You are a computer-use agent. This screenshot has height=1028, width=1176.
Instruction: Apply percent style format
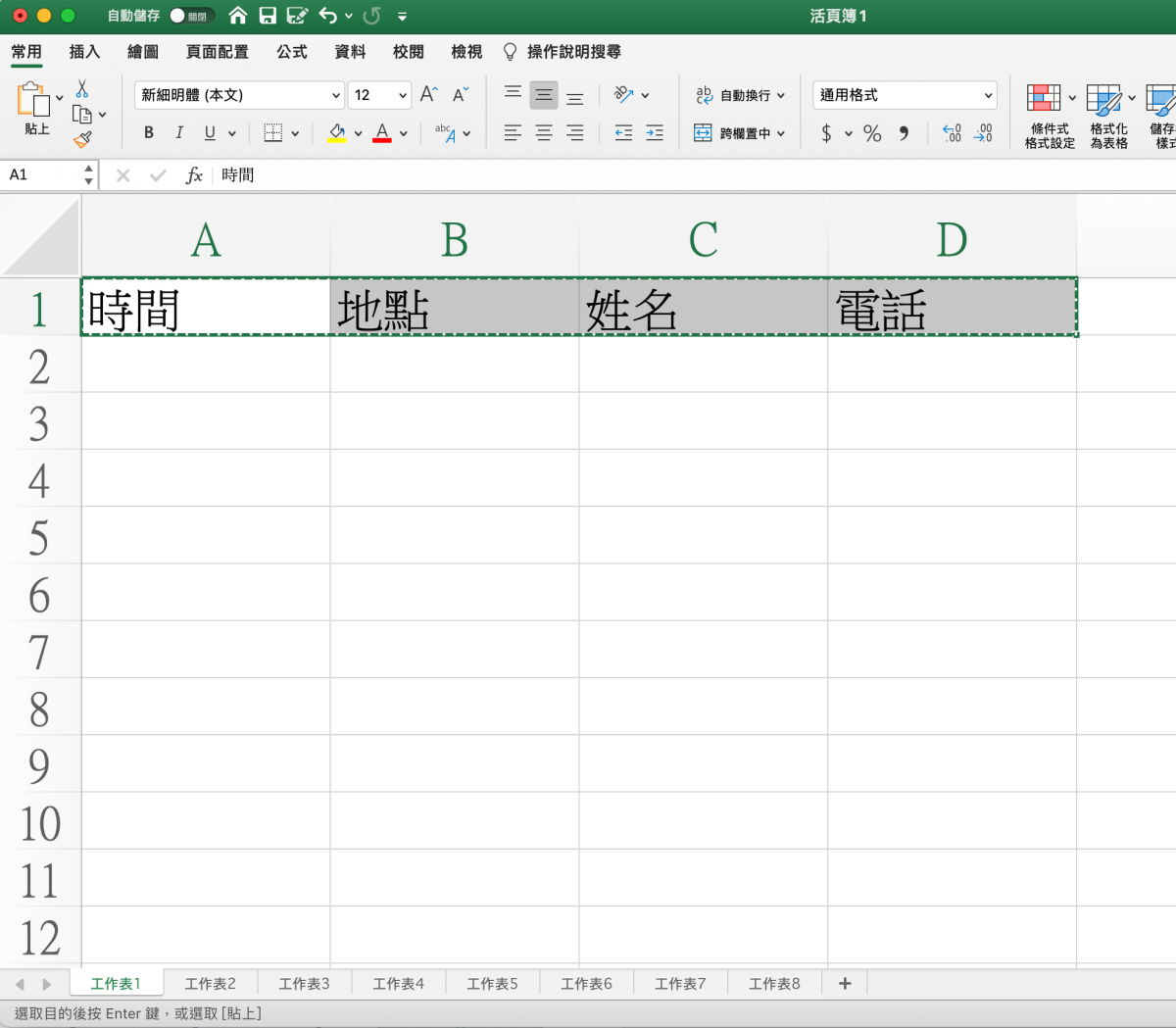click(x=872, y=133)
